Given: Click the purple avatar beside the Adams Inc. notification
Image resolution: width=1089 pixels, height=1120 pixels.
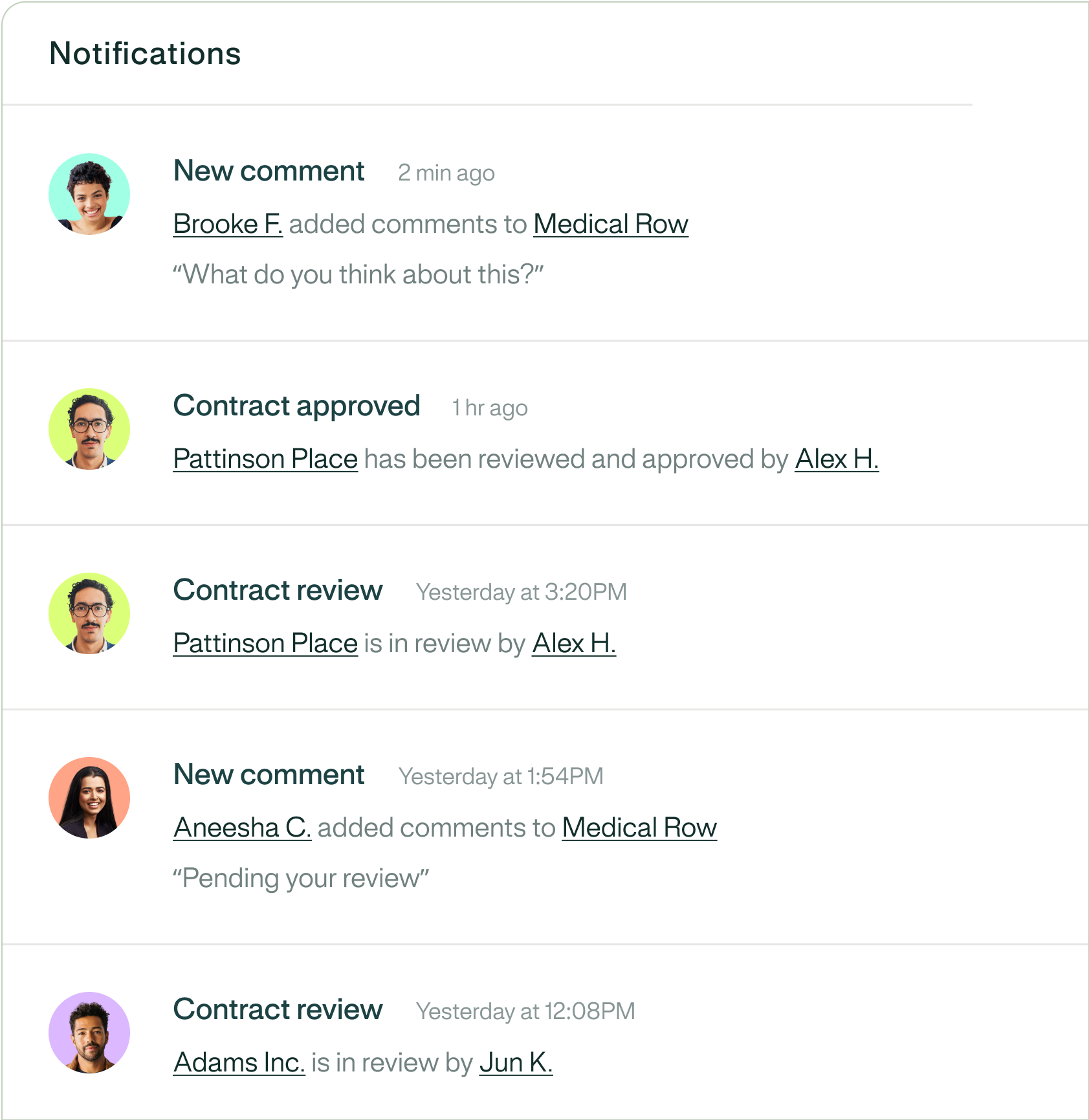Looking at the screenshot, I should (x=89, y=1033).
